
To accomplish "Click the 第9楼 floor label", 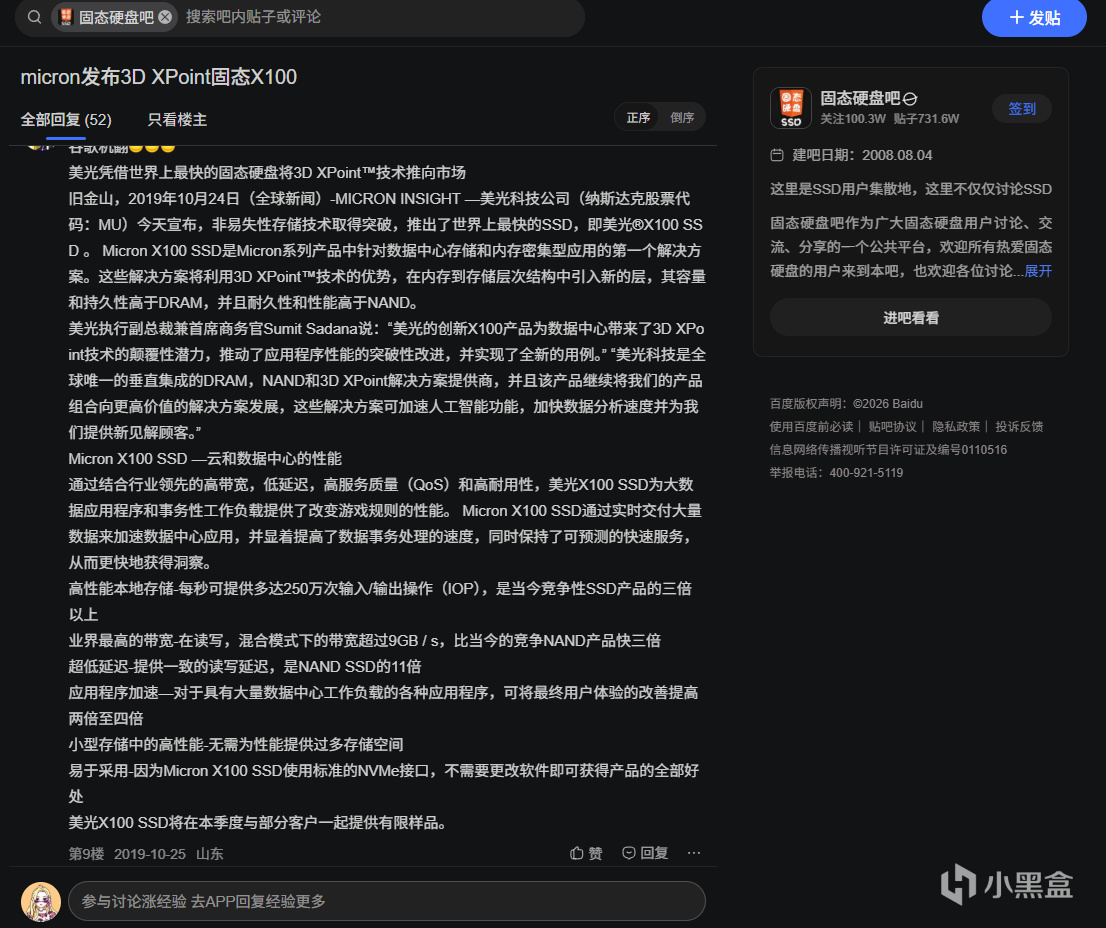I will [x=86, y=854].
